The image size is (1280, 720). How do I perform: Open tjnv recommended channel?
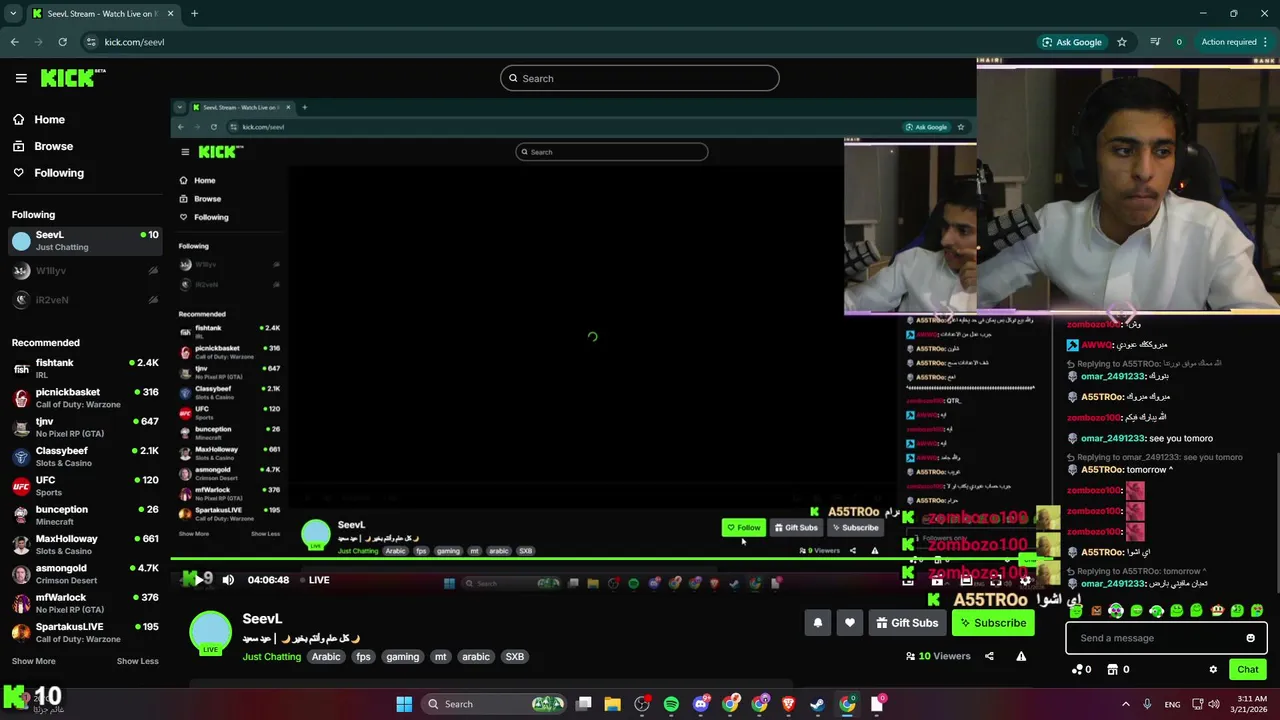click(83, 427)
